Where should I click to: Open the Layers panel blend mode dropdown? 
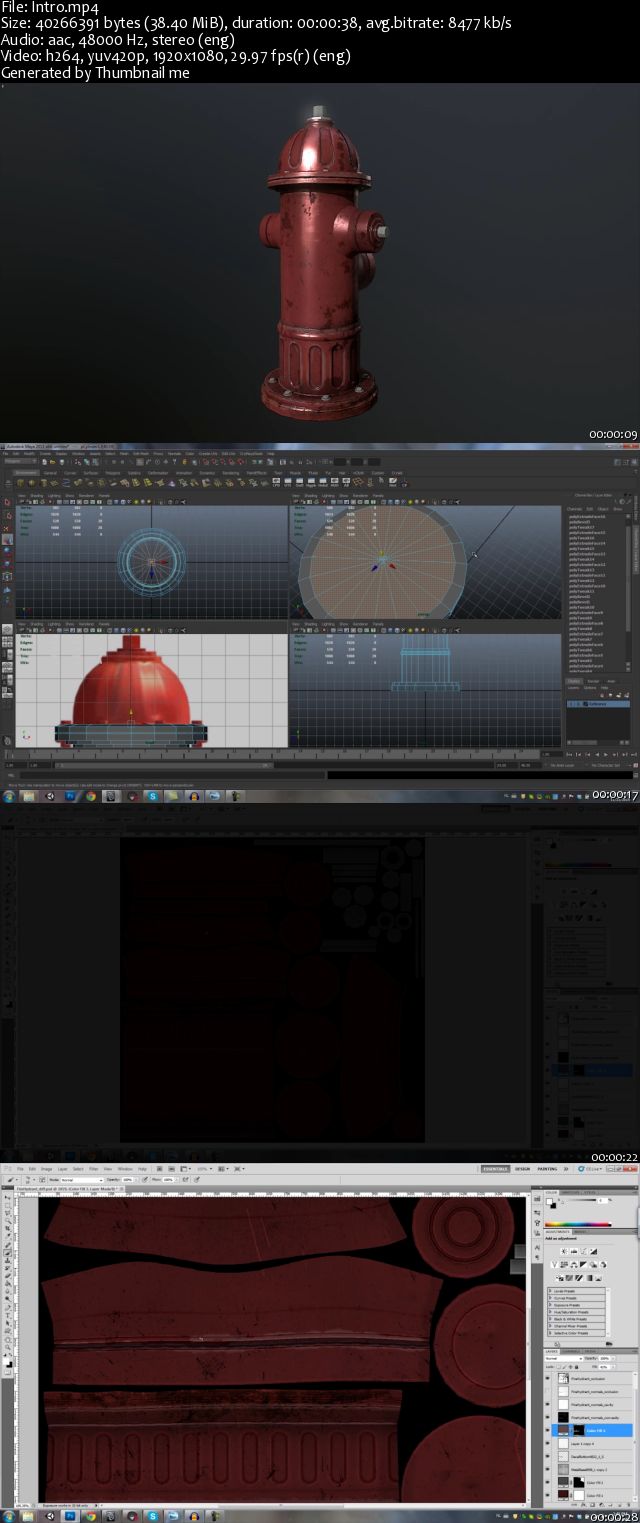(564, 1359)
